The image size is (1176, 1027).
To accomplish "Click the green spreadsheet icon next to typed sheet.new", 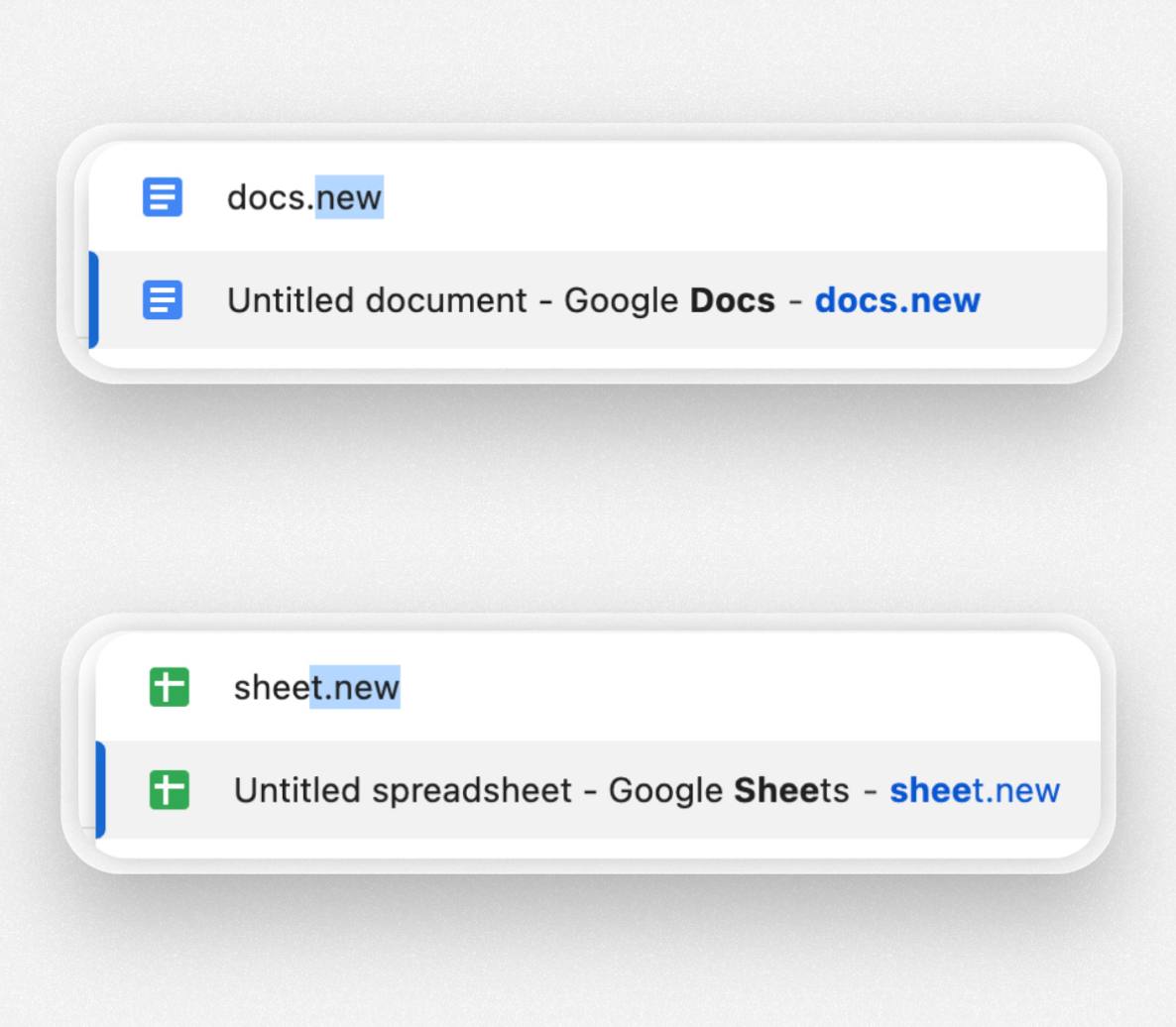I will (168, 687).
